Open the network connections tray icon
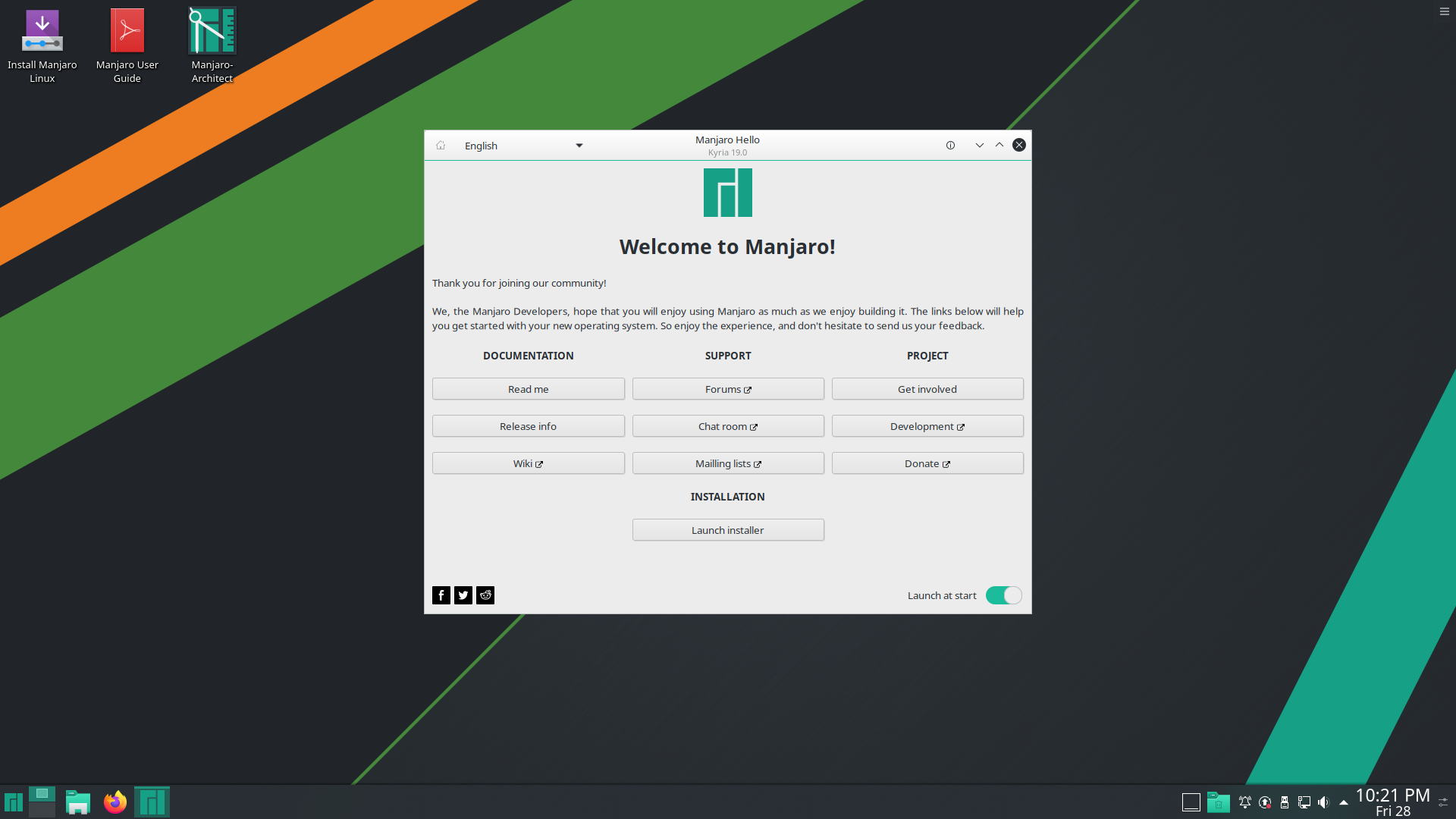The image size is (1456, 819). [1304, 802]
